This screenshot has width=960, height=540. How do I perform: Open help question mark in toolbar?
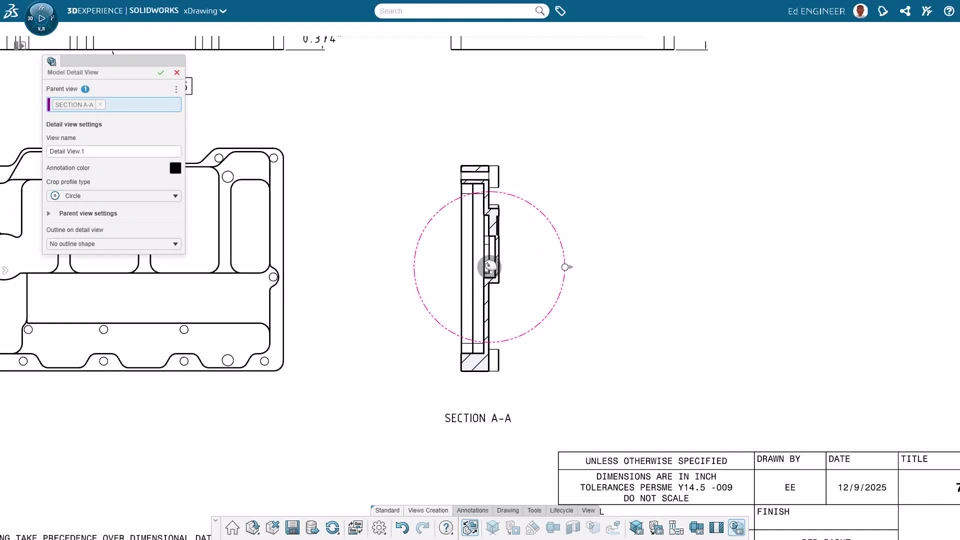[446, 528]
